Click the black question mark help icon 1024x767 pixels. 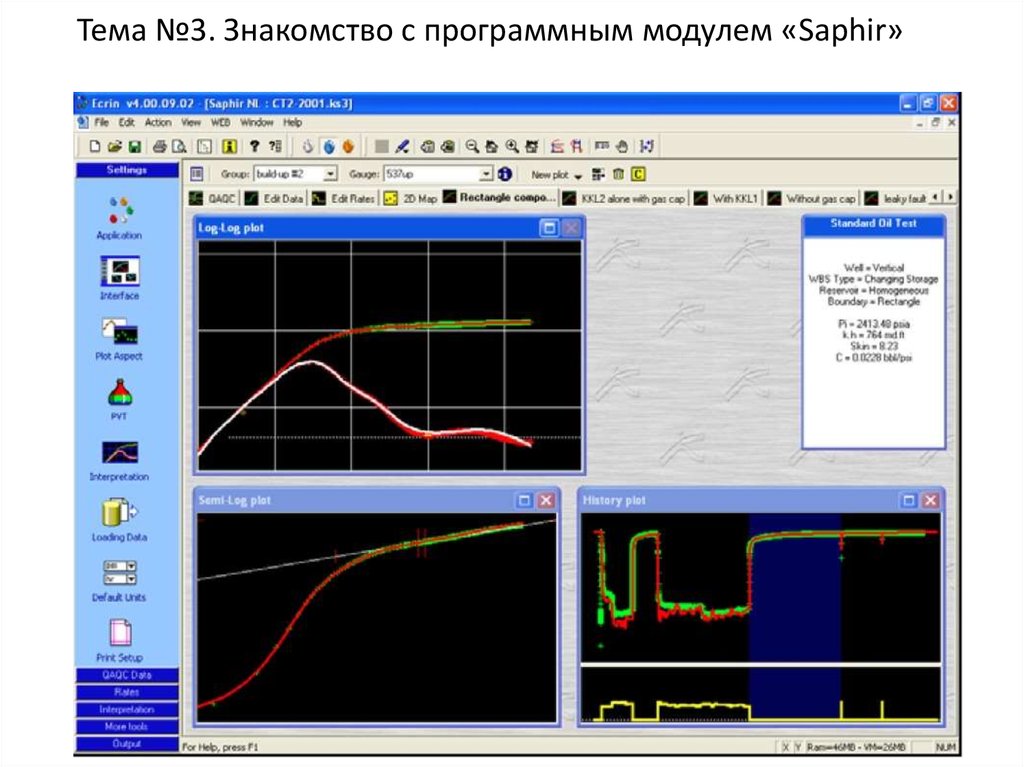tap(255, 146)
